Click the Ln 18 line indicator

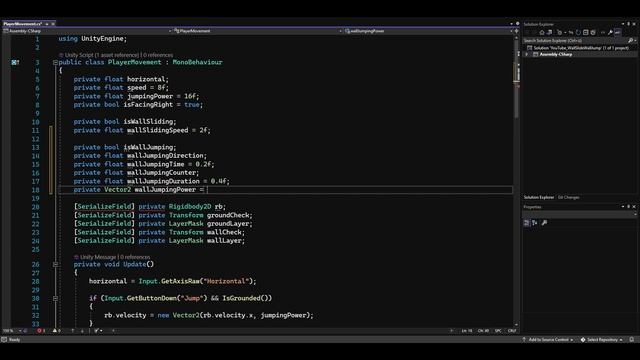[x=467, y=331]
